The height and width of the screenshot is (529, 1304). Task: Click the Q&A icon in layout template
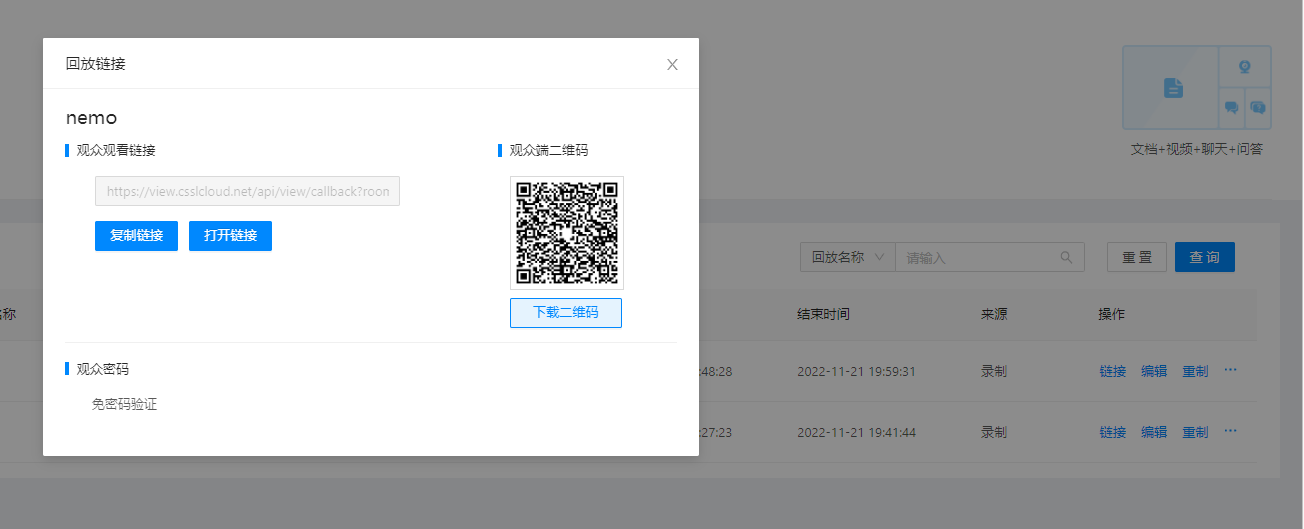point(1258,107)
